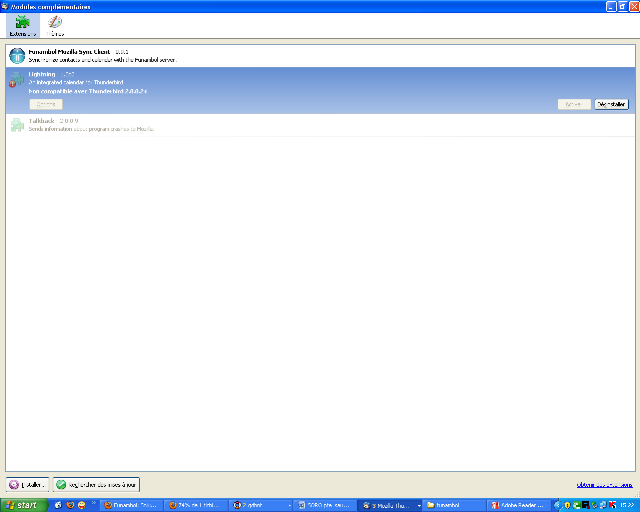Switch to the Extensions puzzle-piece tab

pyautogui.click(x=23, y=26)
